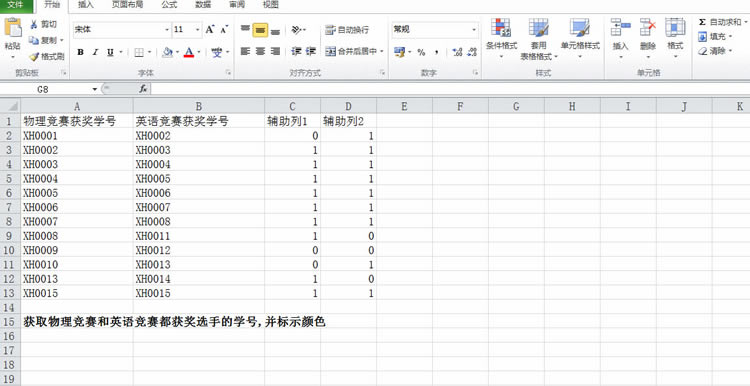Align text left
750x386 pixels.
(245, 52)
